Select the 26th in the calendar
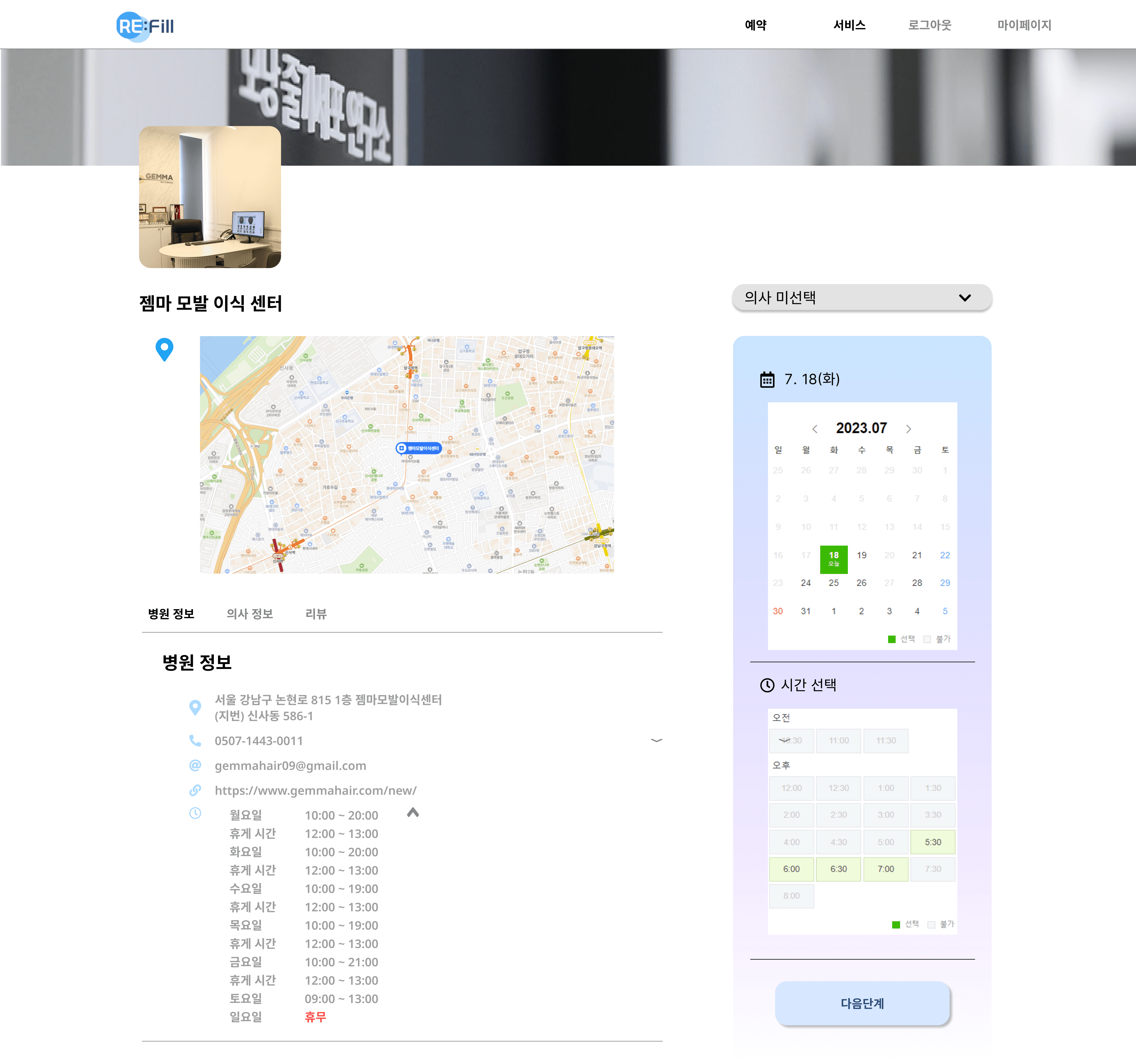Image resolution: width=1136 pixels, height=1064 pixels. (862, 583)
